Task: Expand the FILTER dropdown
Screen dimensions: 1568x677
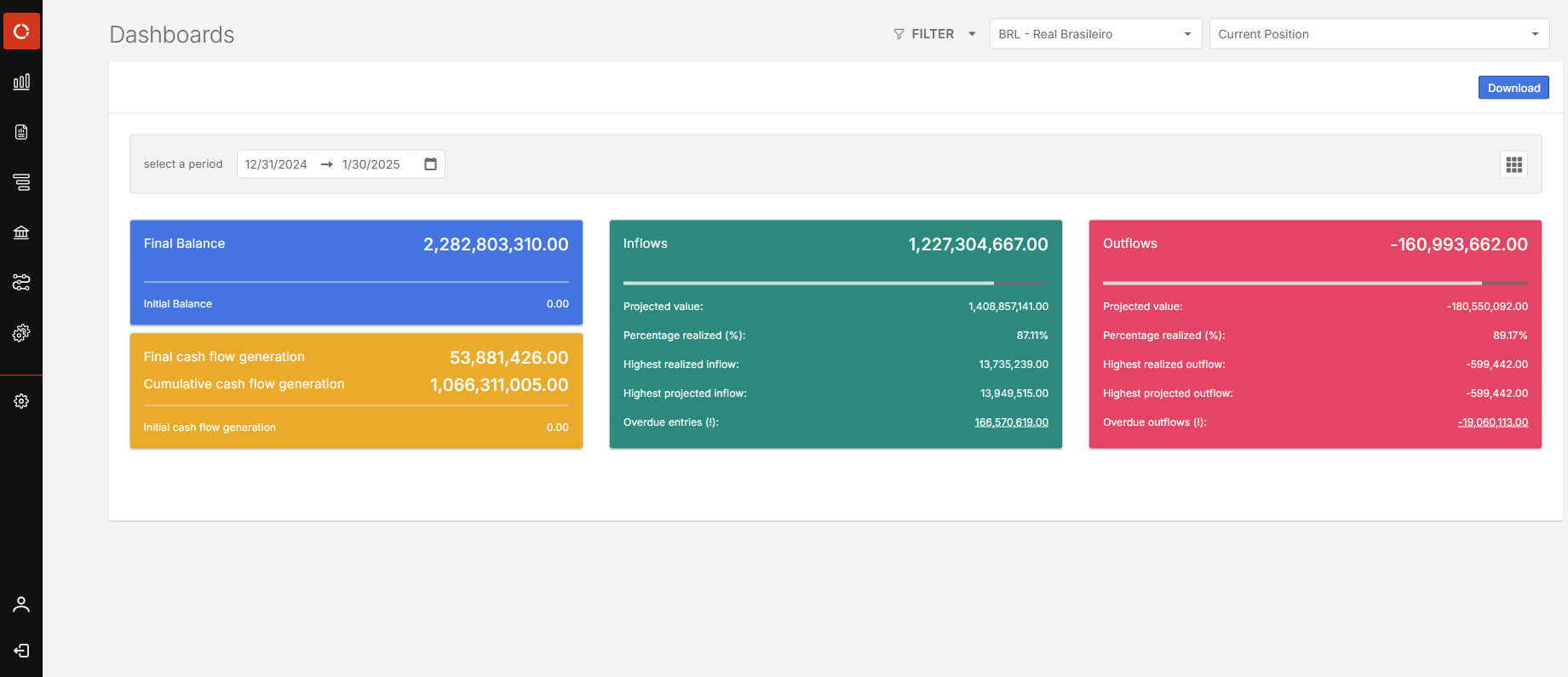Action: [933, 34]
